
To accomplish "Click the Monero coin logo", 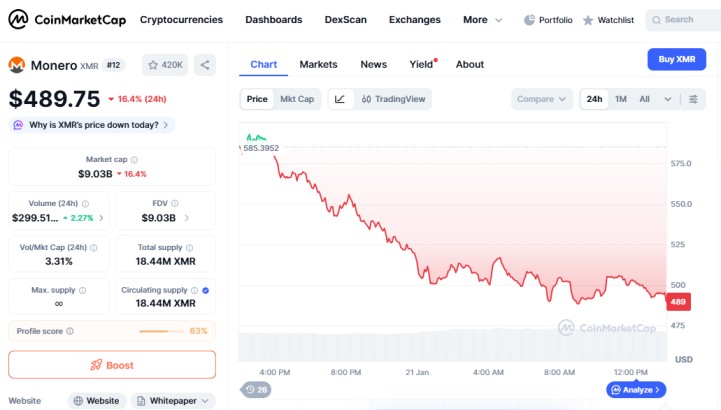I will [x=17, y=65].
